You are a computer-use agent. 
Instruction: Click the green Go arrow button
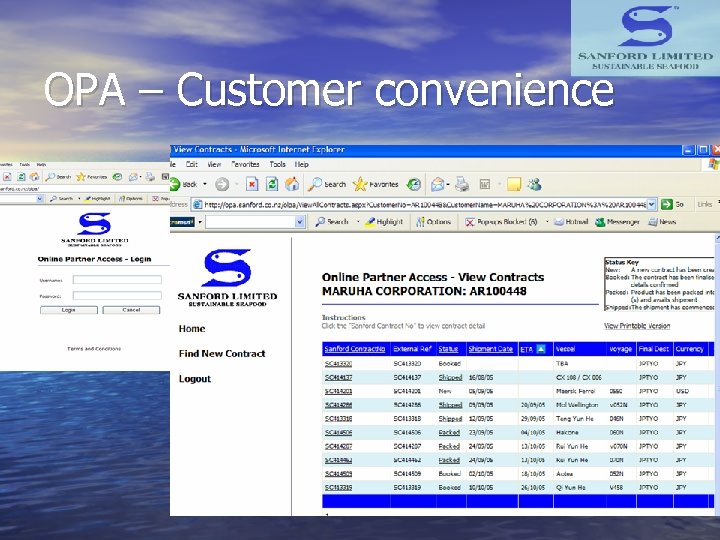point(667,204)
